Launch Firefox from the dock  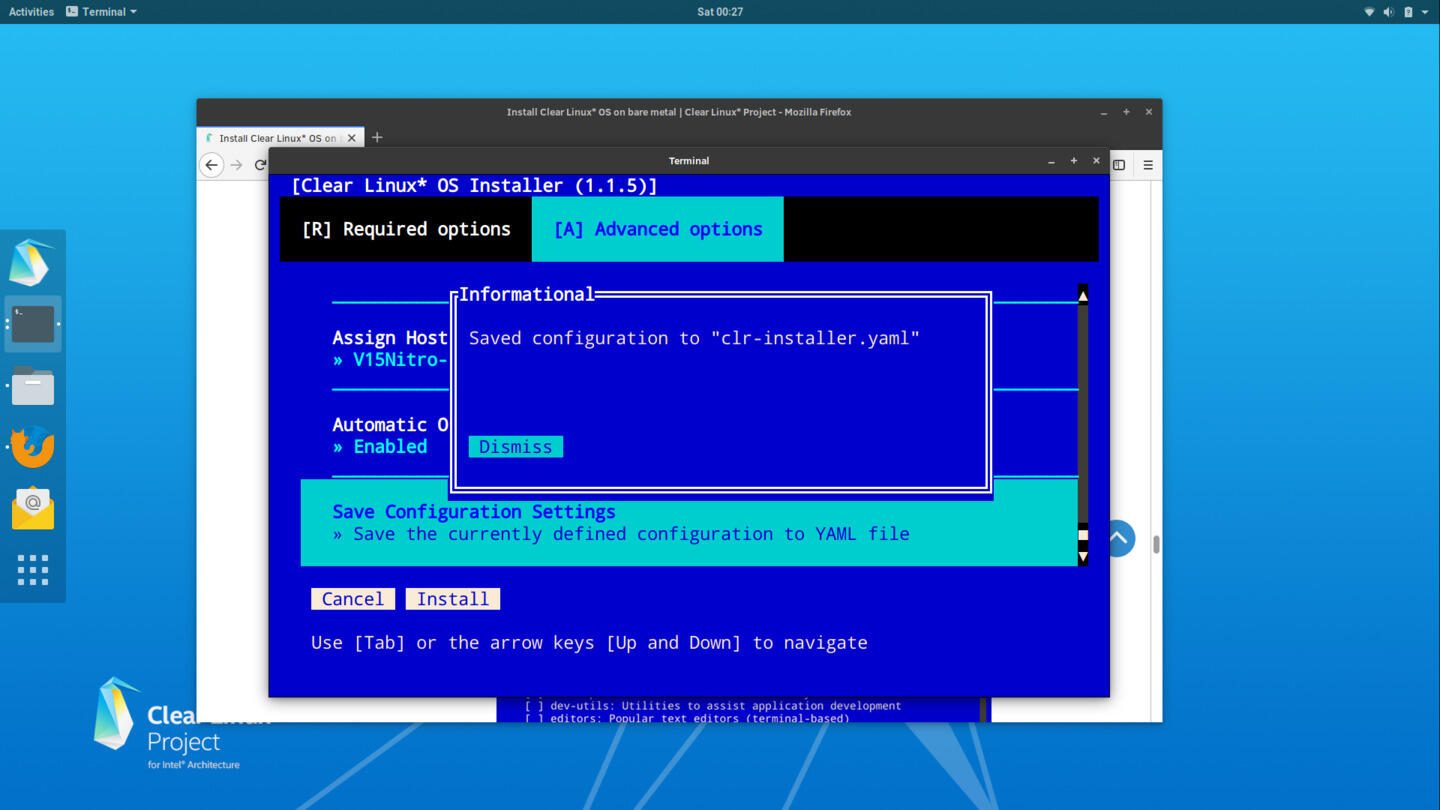point(32,447)
